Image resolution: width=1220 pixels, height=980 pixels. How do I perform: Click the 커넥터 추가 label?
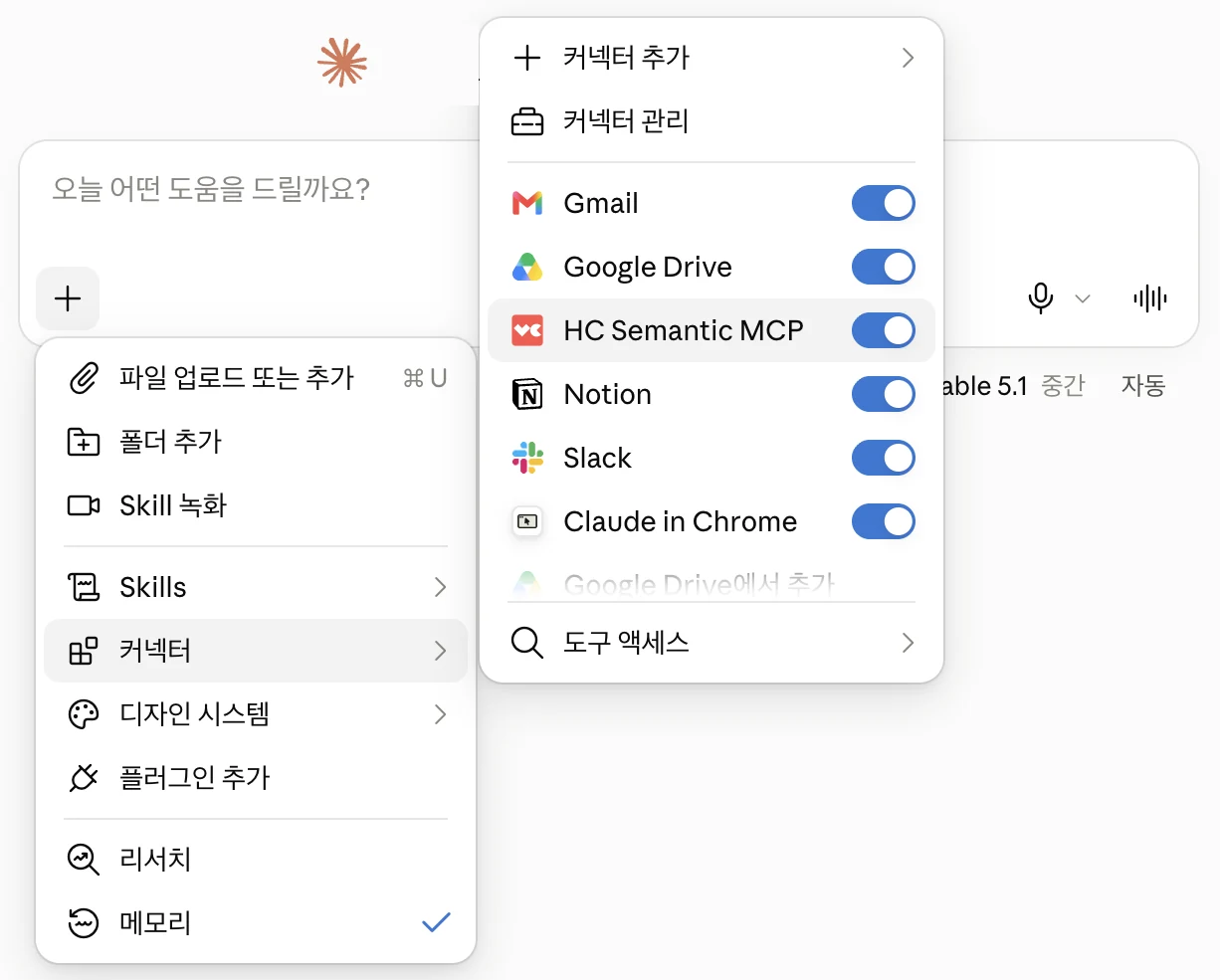626,58
